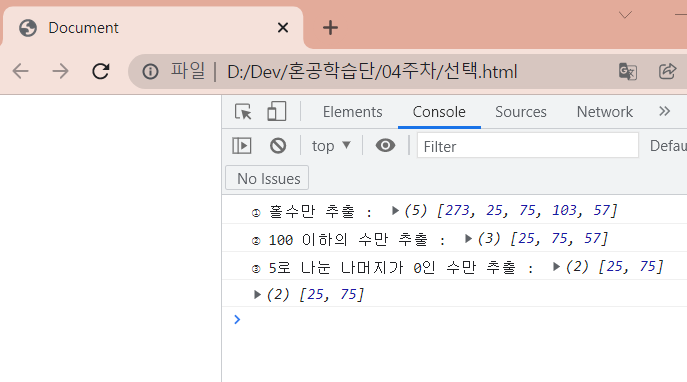This screenshot has height=382, width=687.
Task: Show the console sidebar
Action: pos(242,145)
